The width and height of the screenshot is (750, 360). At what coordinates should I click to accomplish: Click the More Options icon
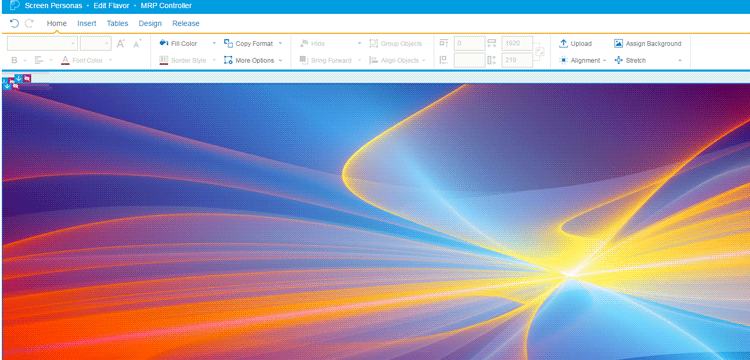tap(228, 60)
